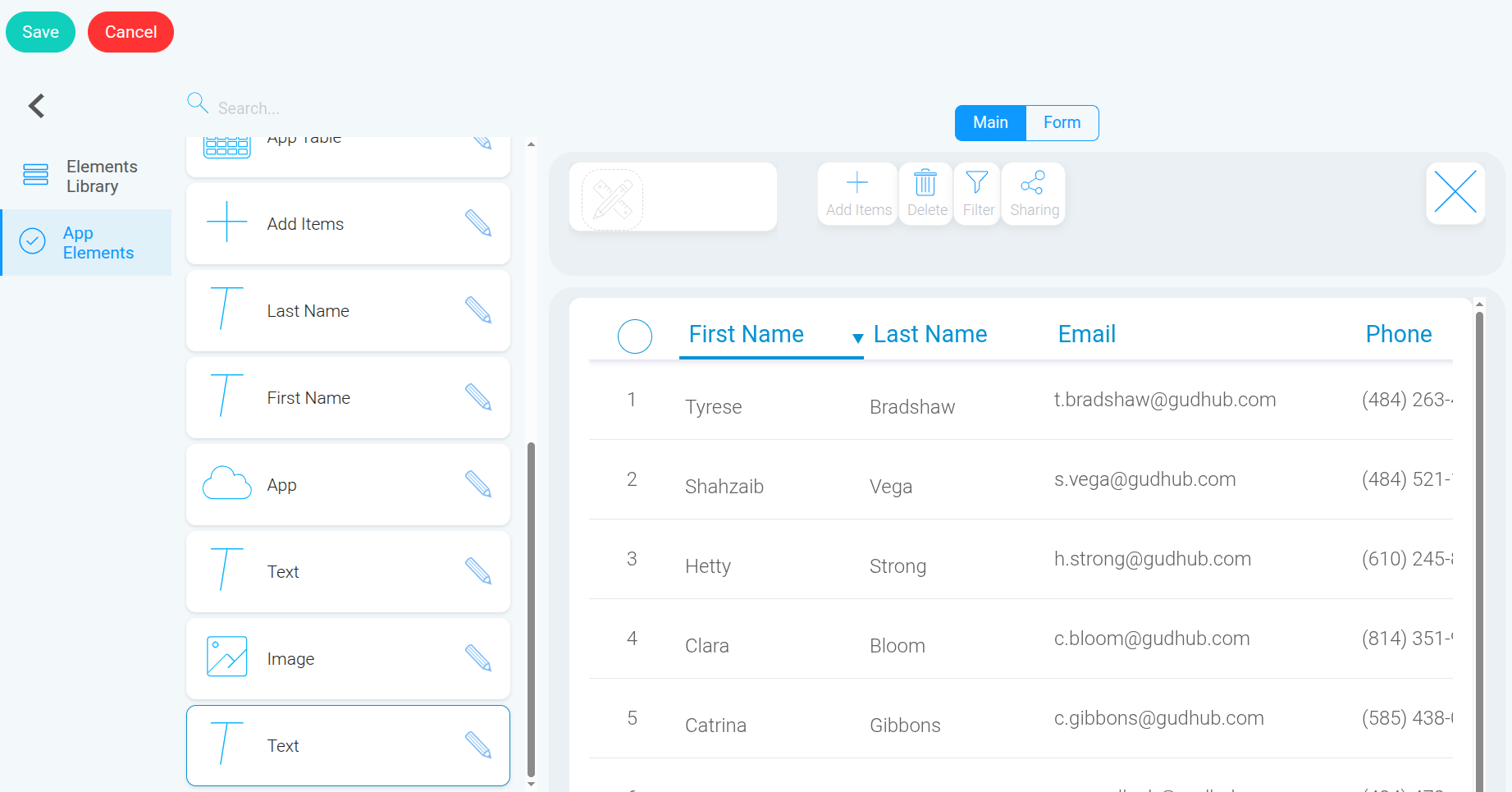Click the Delete trash toolbar button
Viewport: 1512px width, 792px height.
point(926,194)
